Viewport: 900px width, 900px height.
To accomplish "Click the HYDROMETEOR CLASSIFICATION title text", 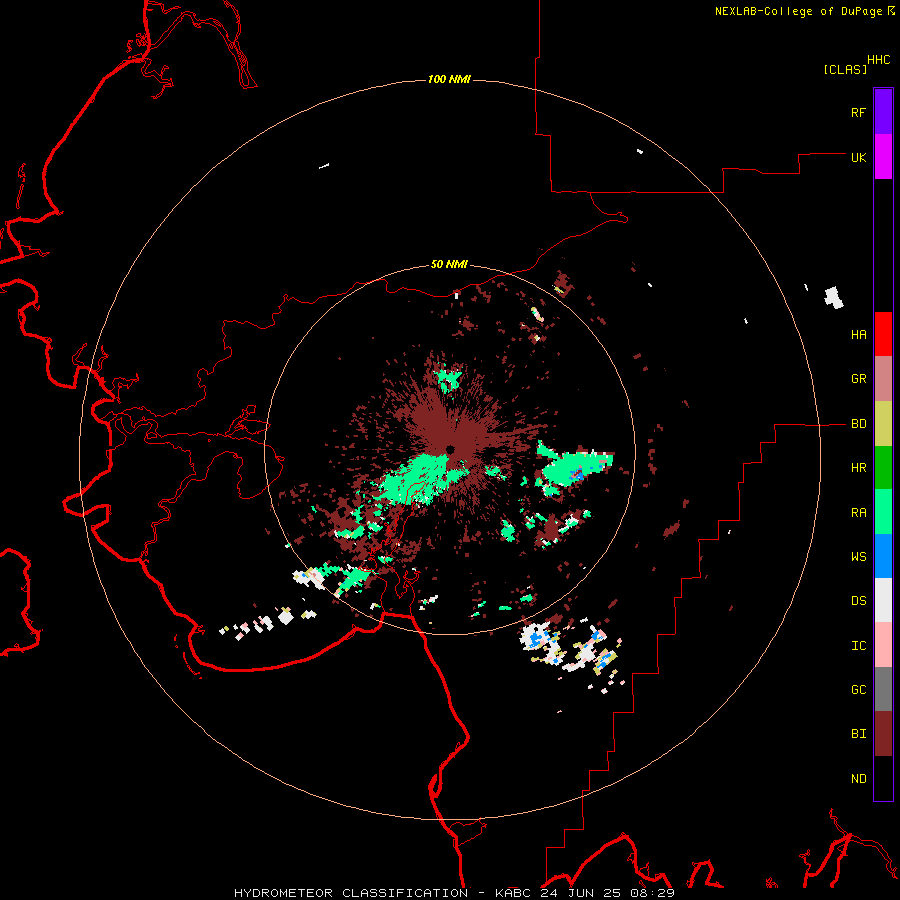I will (x=351, y=893).
